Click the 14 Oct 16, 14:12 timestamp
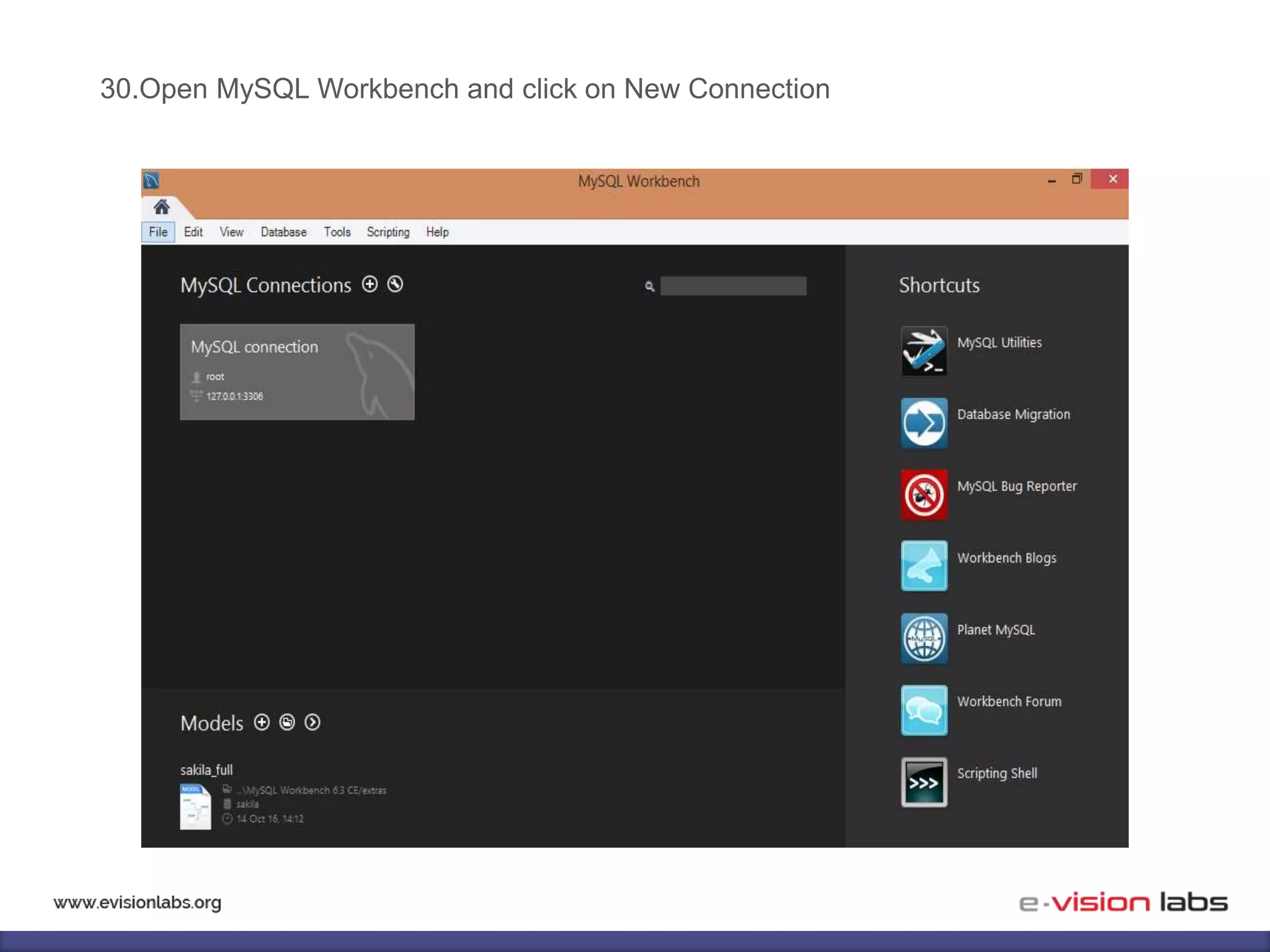The height and width of the screenshot is (952, 1270). click(x=270, y=819)
